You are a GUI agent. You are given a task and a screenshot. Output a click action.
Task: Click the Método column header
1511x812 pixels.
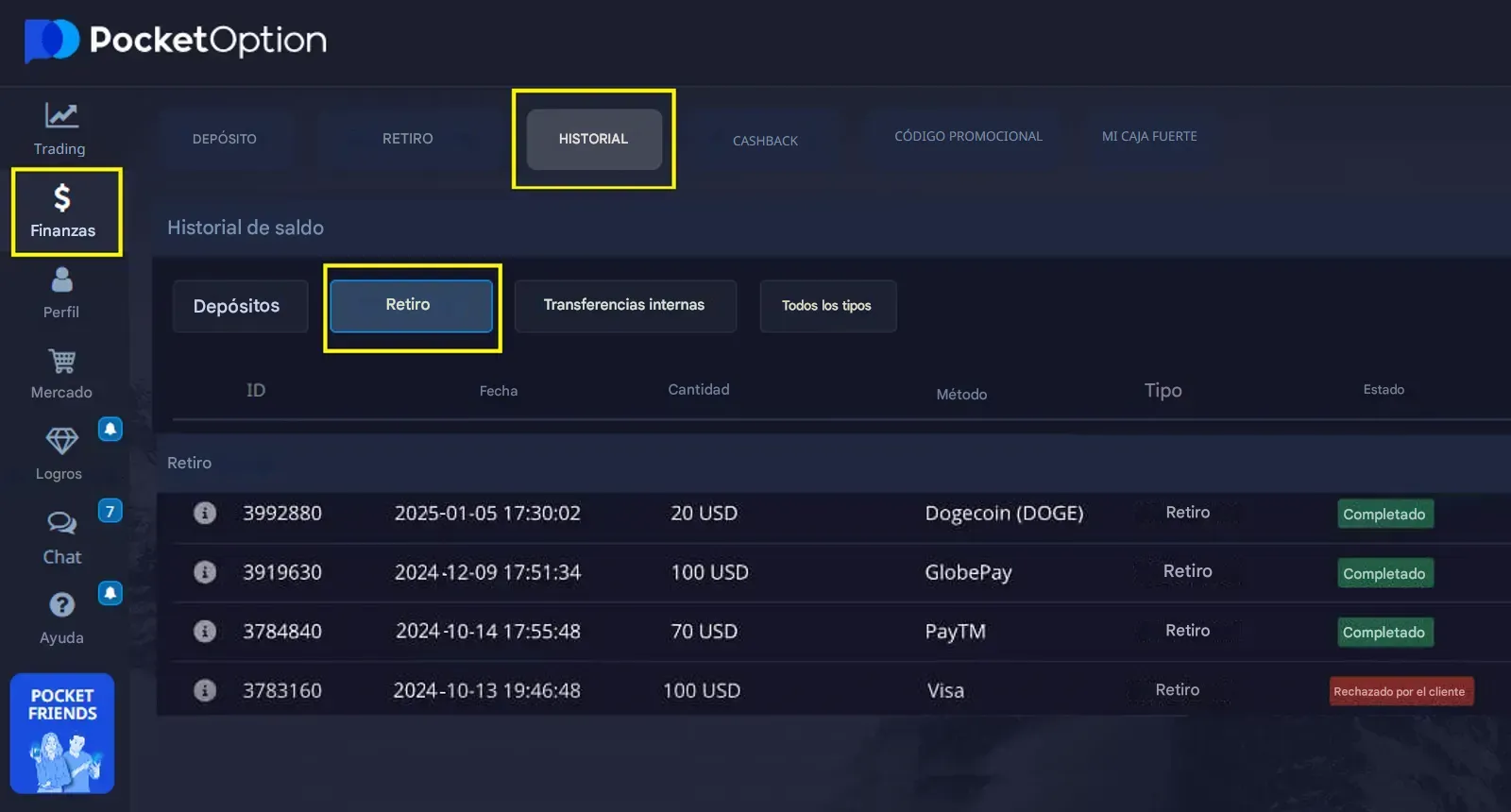[961, 394]
